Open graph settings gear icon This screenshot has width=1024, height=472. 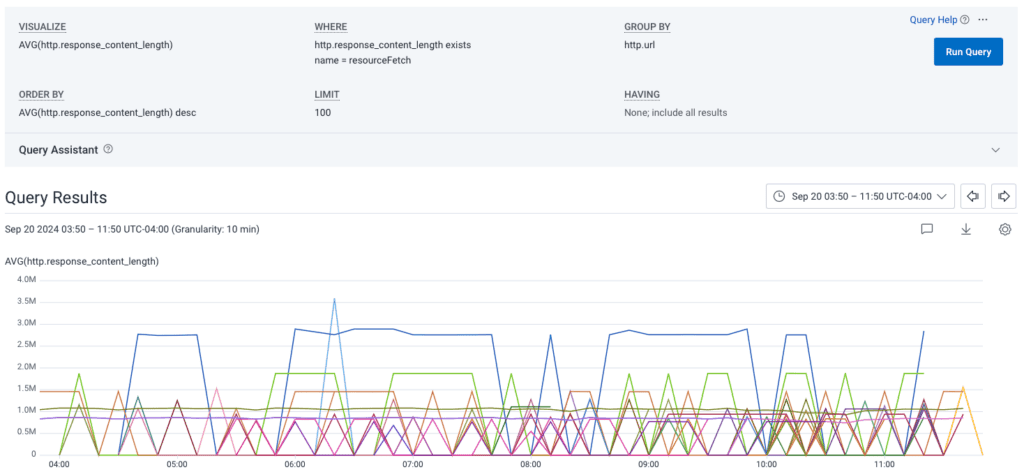(x=1005, y=229)
